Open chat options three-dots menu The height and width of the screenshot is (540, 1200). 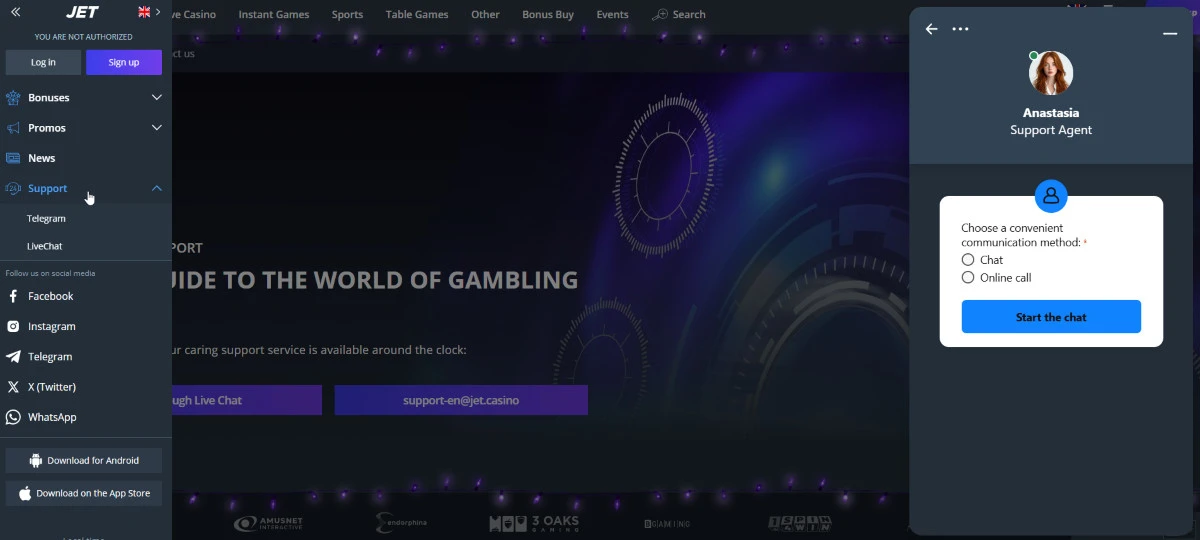coord(961,29)
